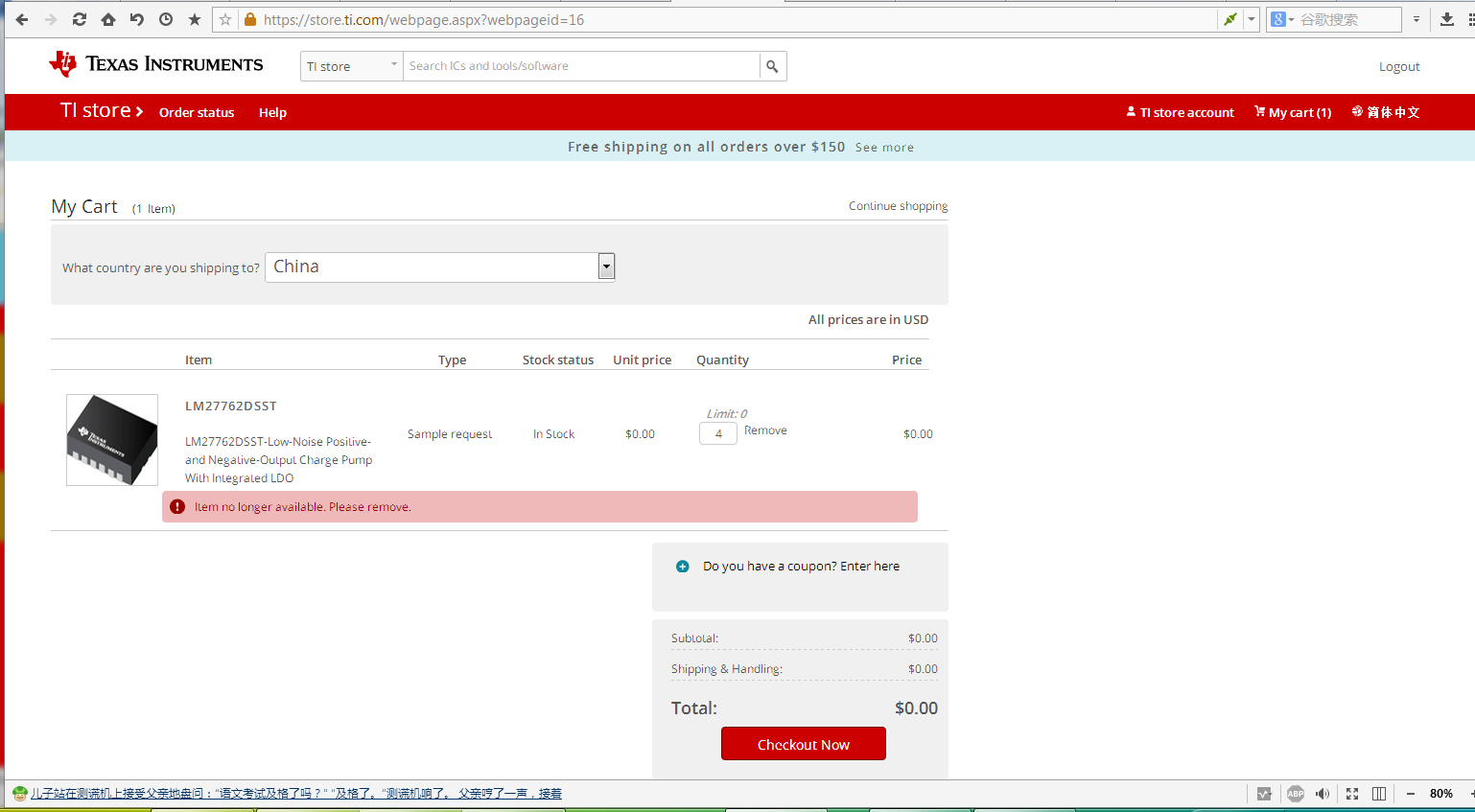Open the dropdown arrow right of the search box
Screen dimensions: 1475x812
tap(1416, 19)
